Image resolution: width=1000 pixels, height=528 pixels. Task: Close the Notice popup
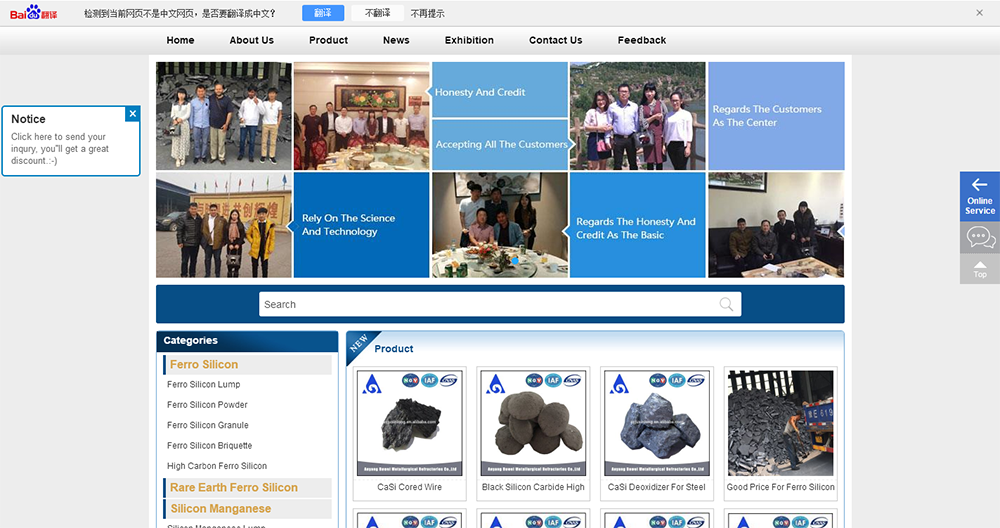[133, 114]
